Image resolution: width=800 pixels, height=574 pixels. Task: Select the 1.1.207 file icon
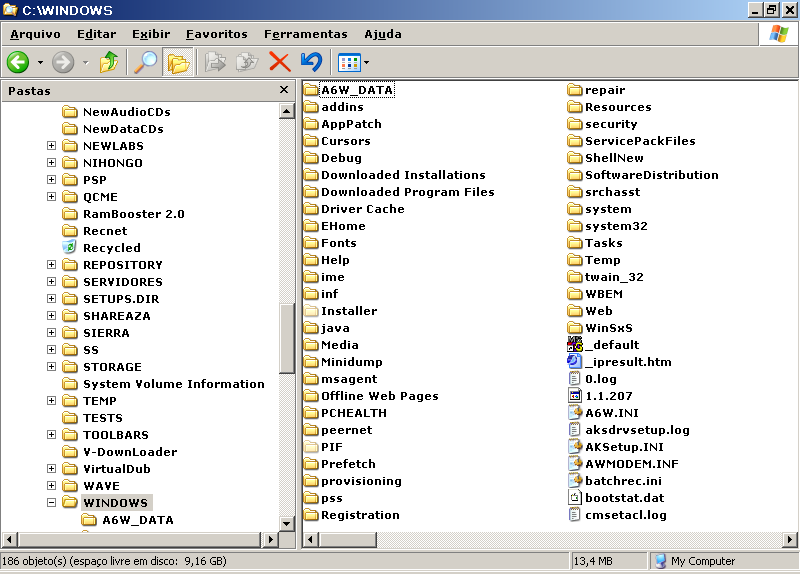[x=574, y=396]
